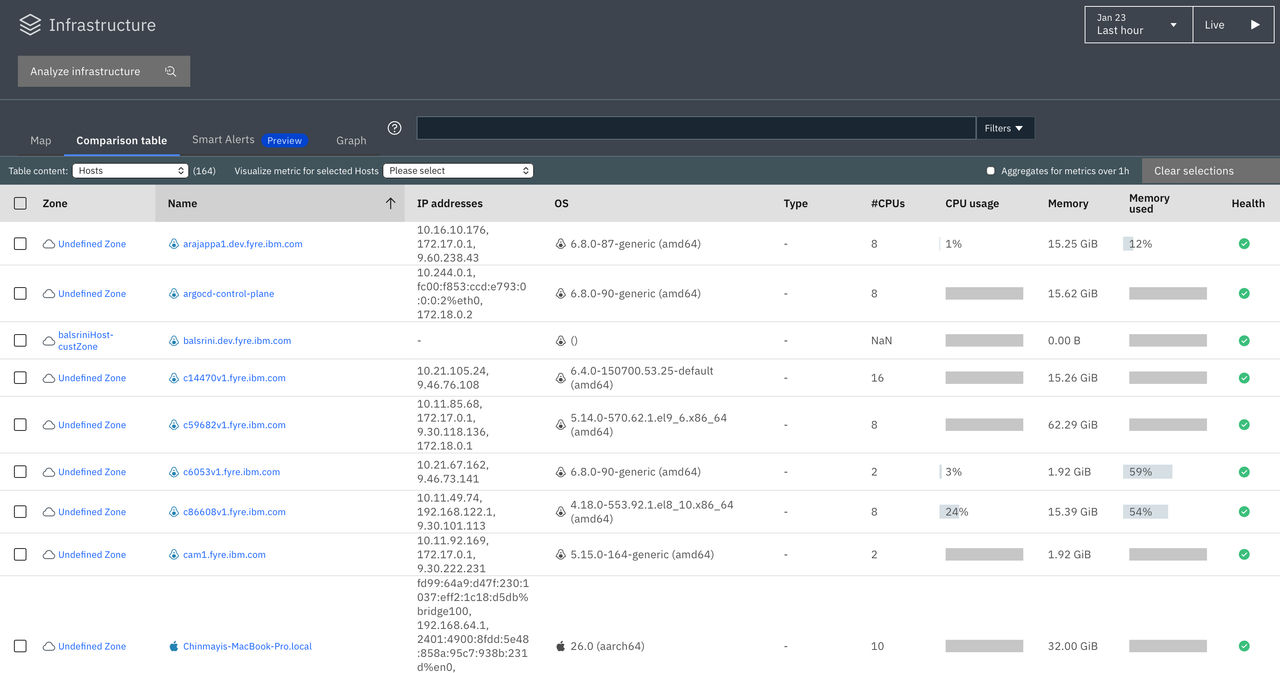
Task: Click the Memory column header
Action: coord(1068,203)
